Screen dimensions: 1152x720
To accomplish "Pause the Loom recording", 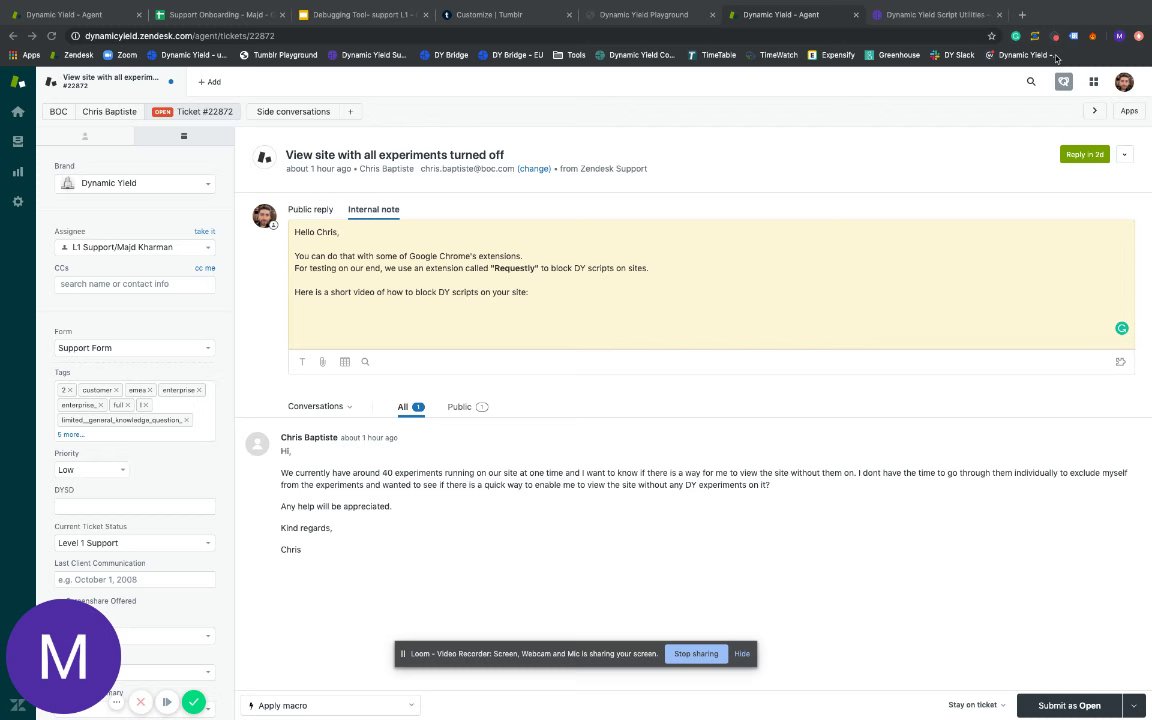I will 167,702.
